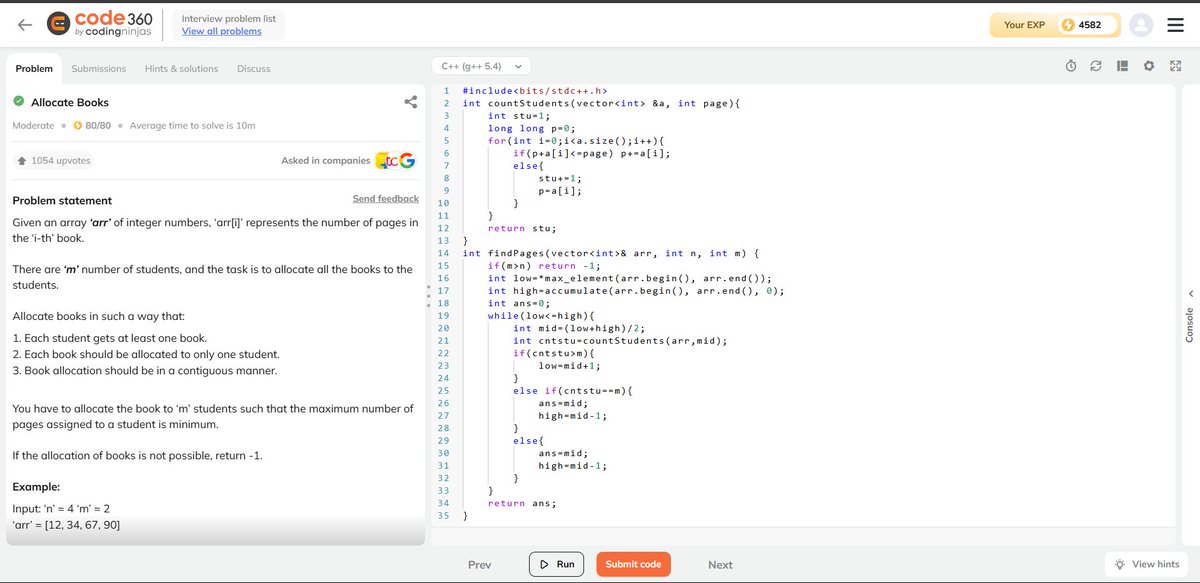Click the lightbulb in View hints

[x=1120, y=564]
